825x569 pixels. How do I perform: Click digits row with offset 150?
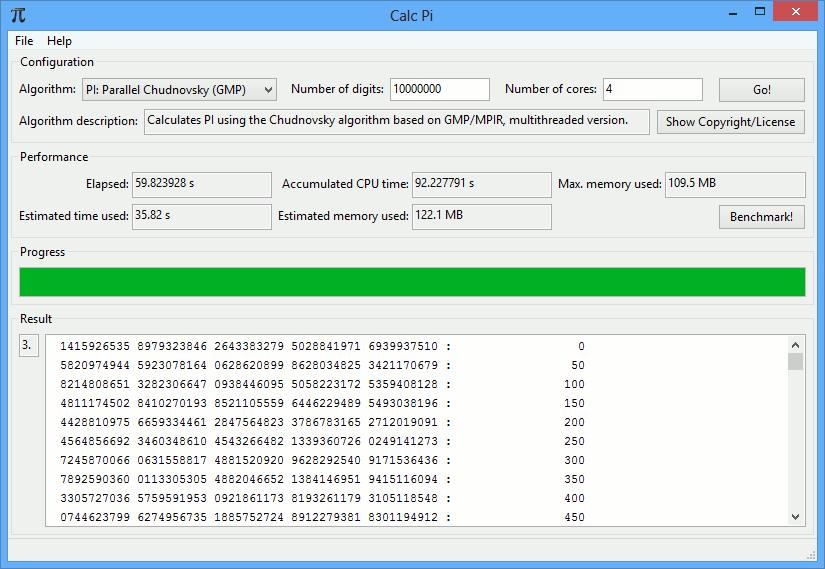pos(323,403)
